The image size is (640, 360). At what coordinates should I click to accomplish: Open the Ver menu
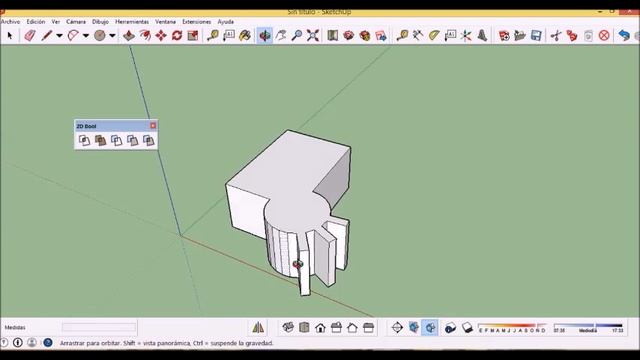(56, 22)
